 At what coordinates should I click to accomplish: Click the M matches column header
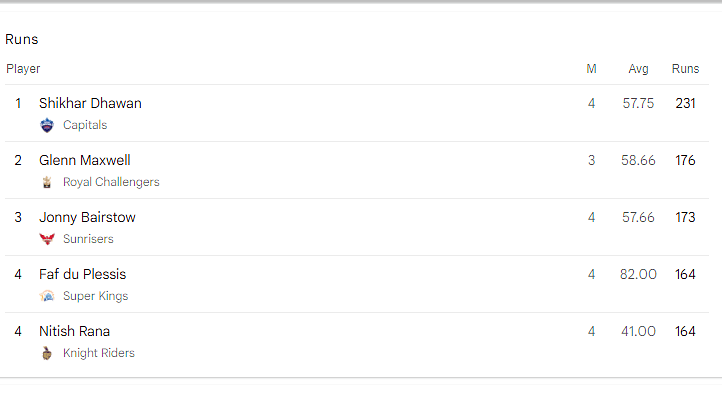592,69
